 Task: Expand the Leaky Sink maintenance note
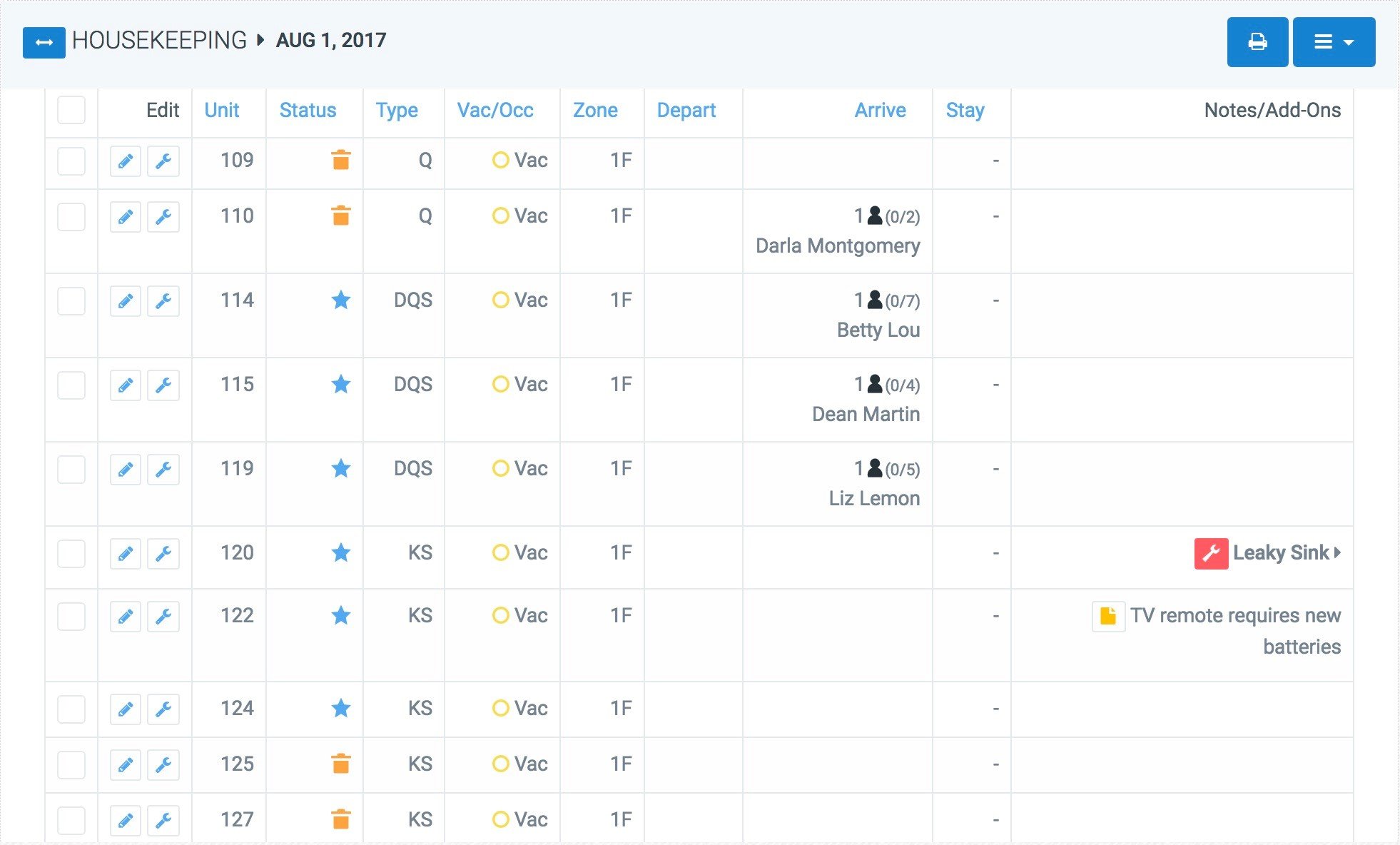[1287, 552]
